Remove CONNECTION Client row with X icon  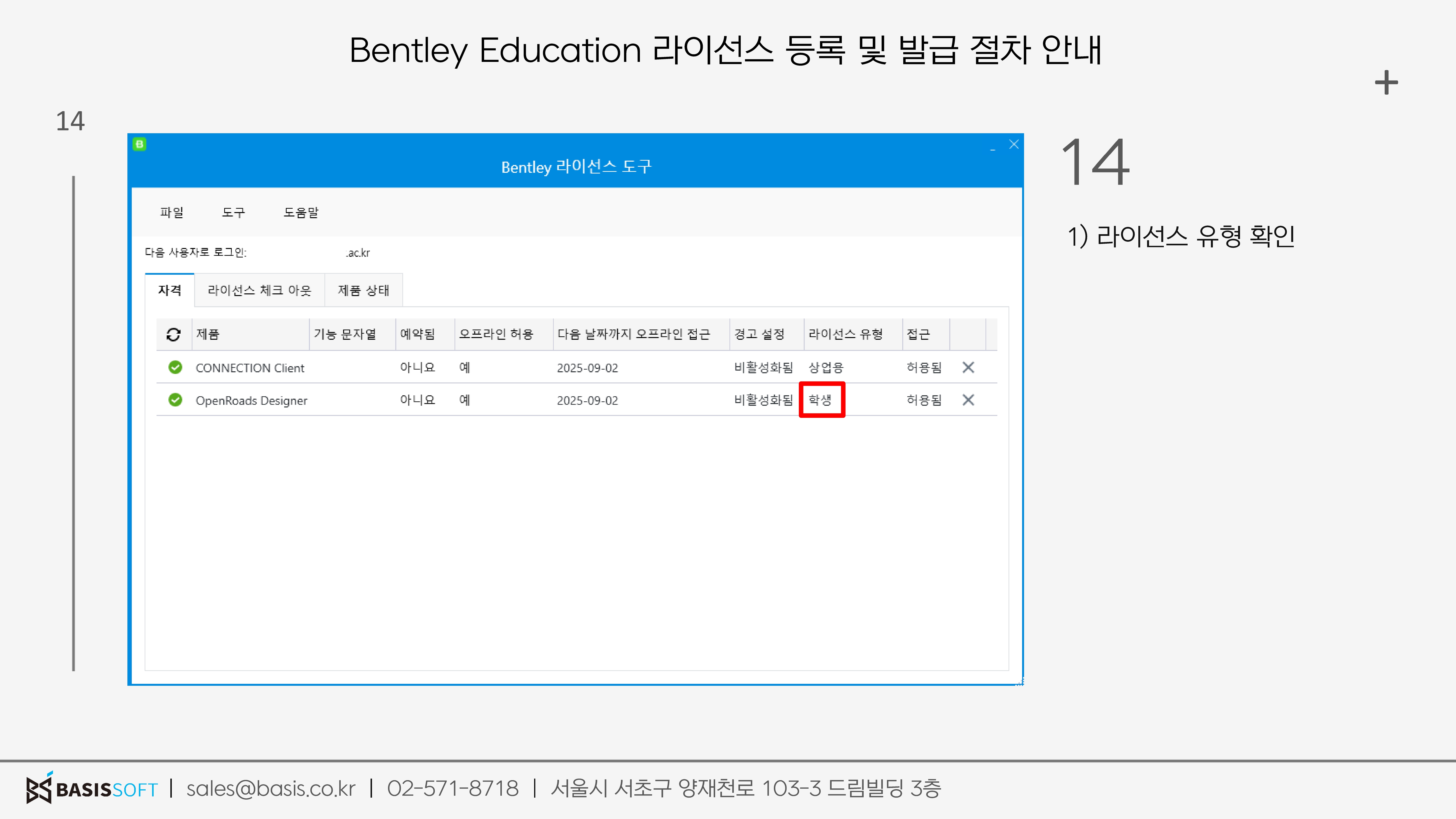click(968, 367)
